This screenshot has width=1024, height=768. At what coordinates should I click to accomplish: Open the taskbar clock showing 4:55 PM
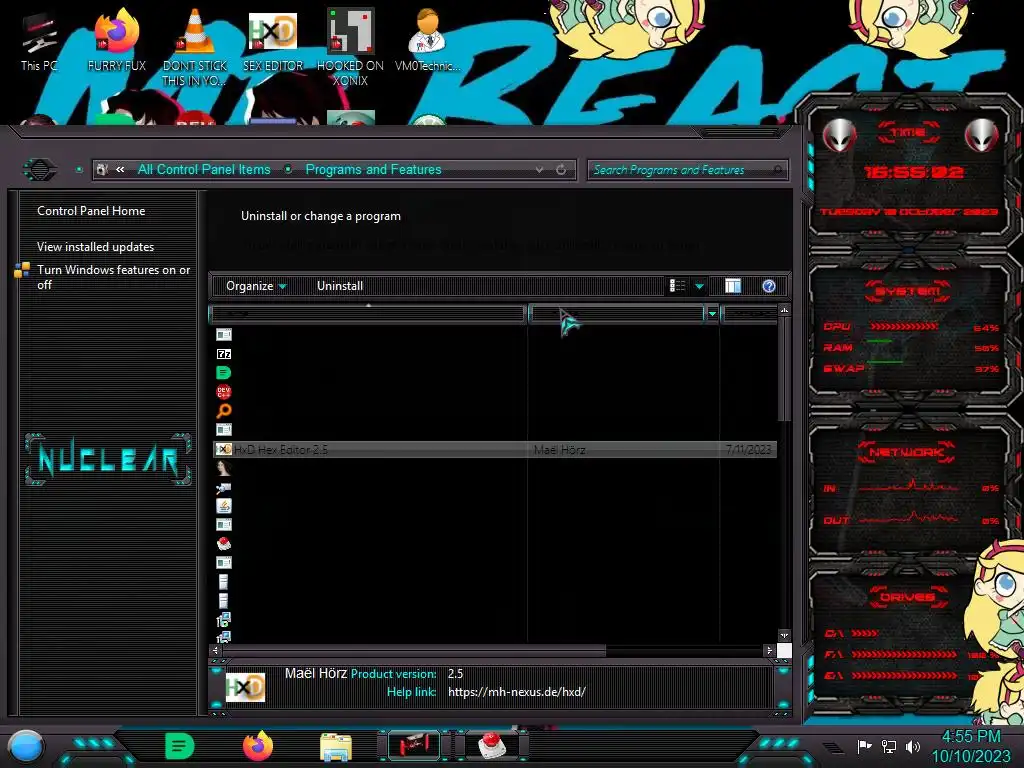(970, 746)
